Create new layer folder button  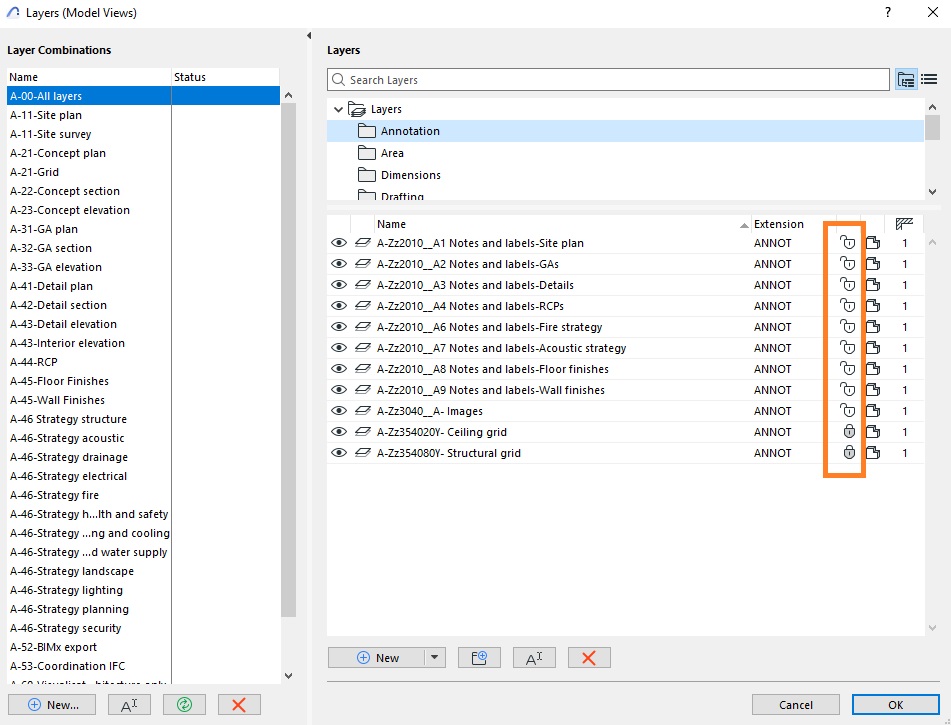click(479, 658)
